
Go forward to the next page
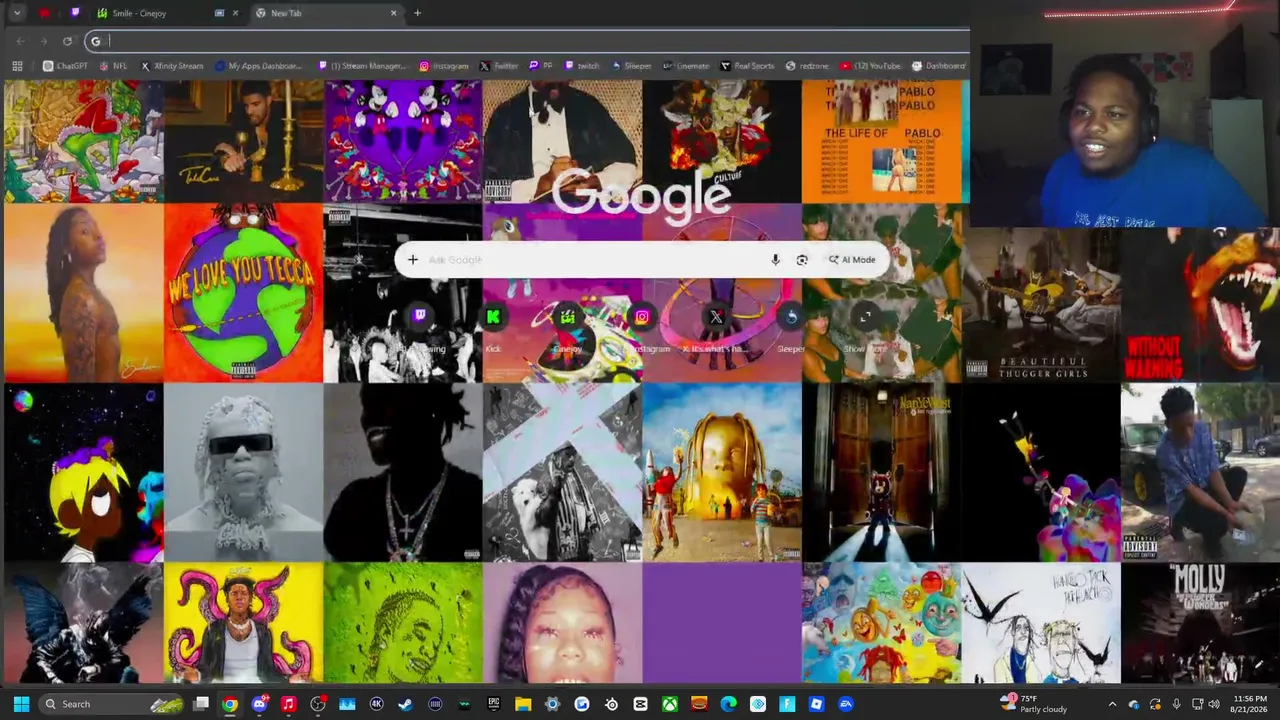point(44,41)
